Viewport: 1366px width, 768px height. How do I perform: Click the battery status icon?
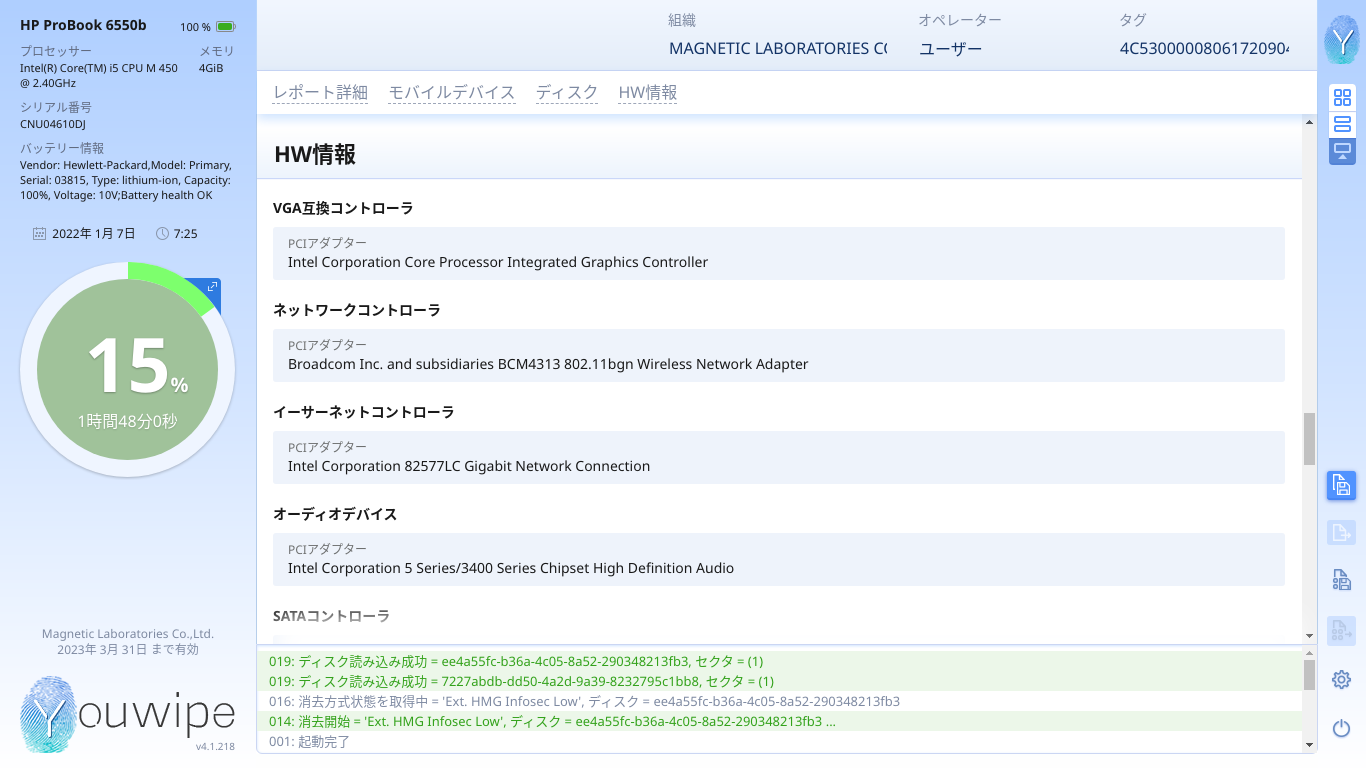point(226,27)
